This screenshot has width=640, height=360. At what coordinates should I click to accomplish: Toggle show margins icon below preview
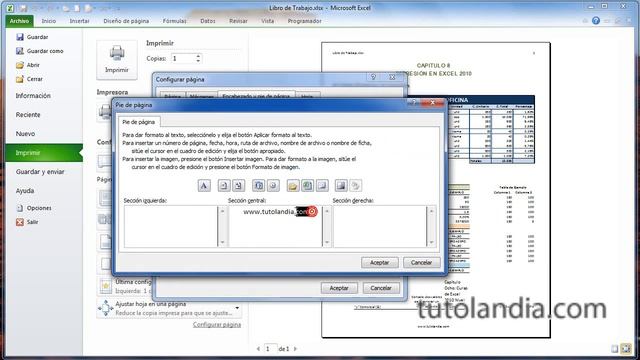coord(615,349)
